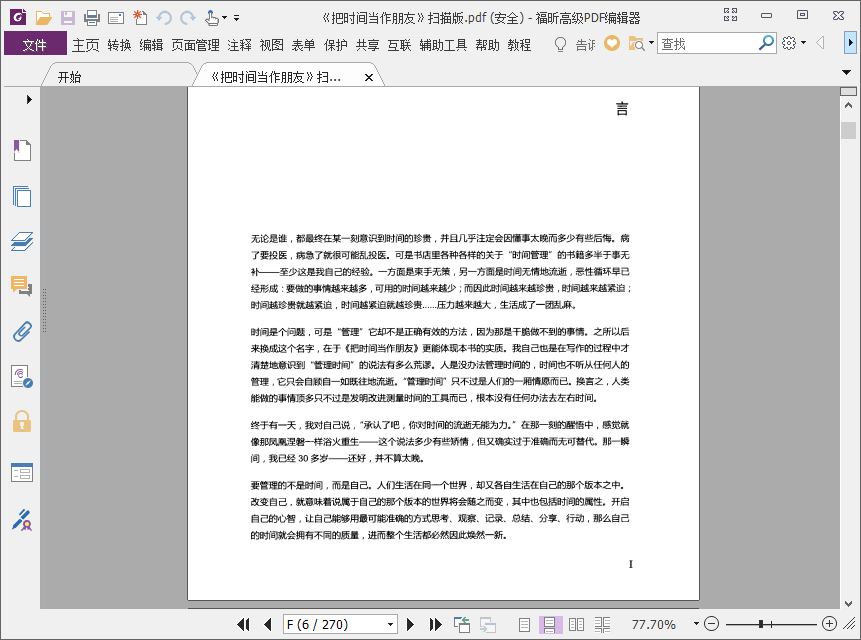Open the 视图 tab
The image size is (861, 640).
point(271,45)
